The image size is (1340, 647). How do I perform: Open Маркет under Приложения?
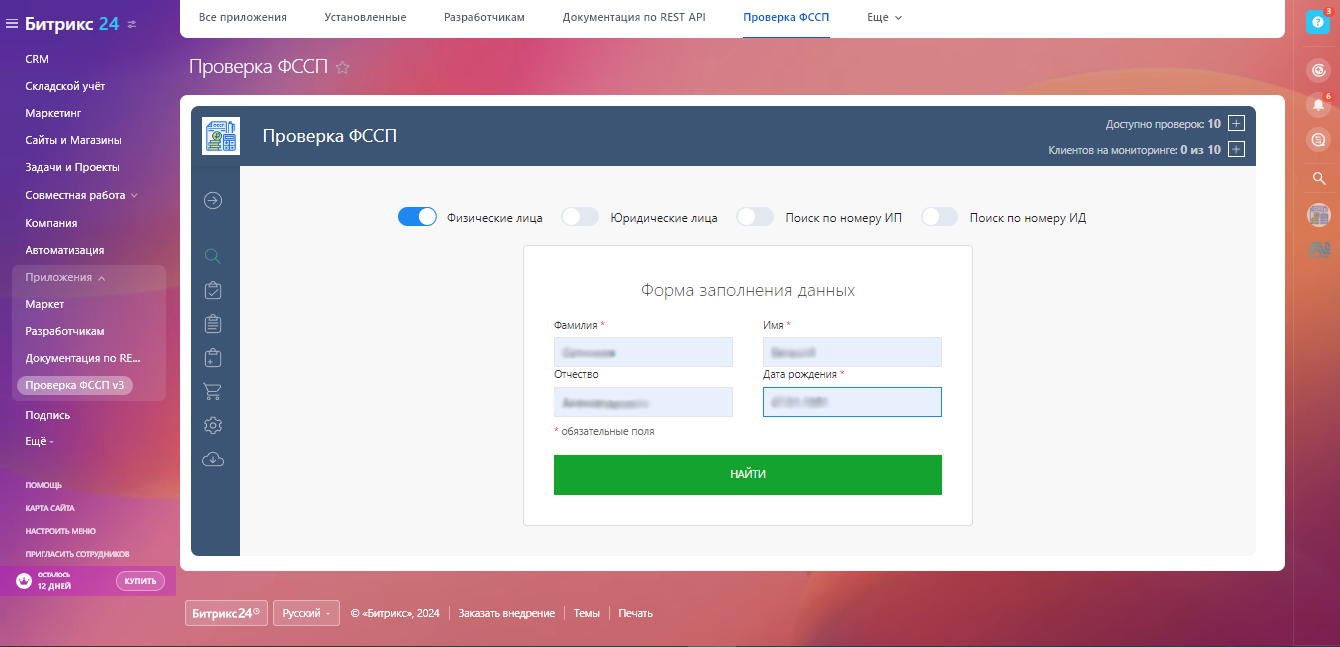[x=45, y=304]
